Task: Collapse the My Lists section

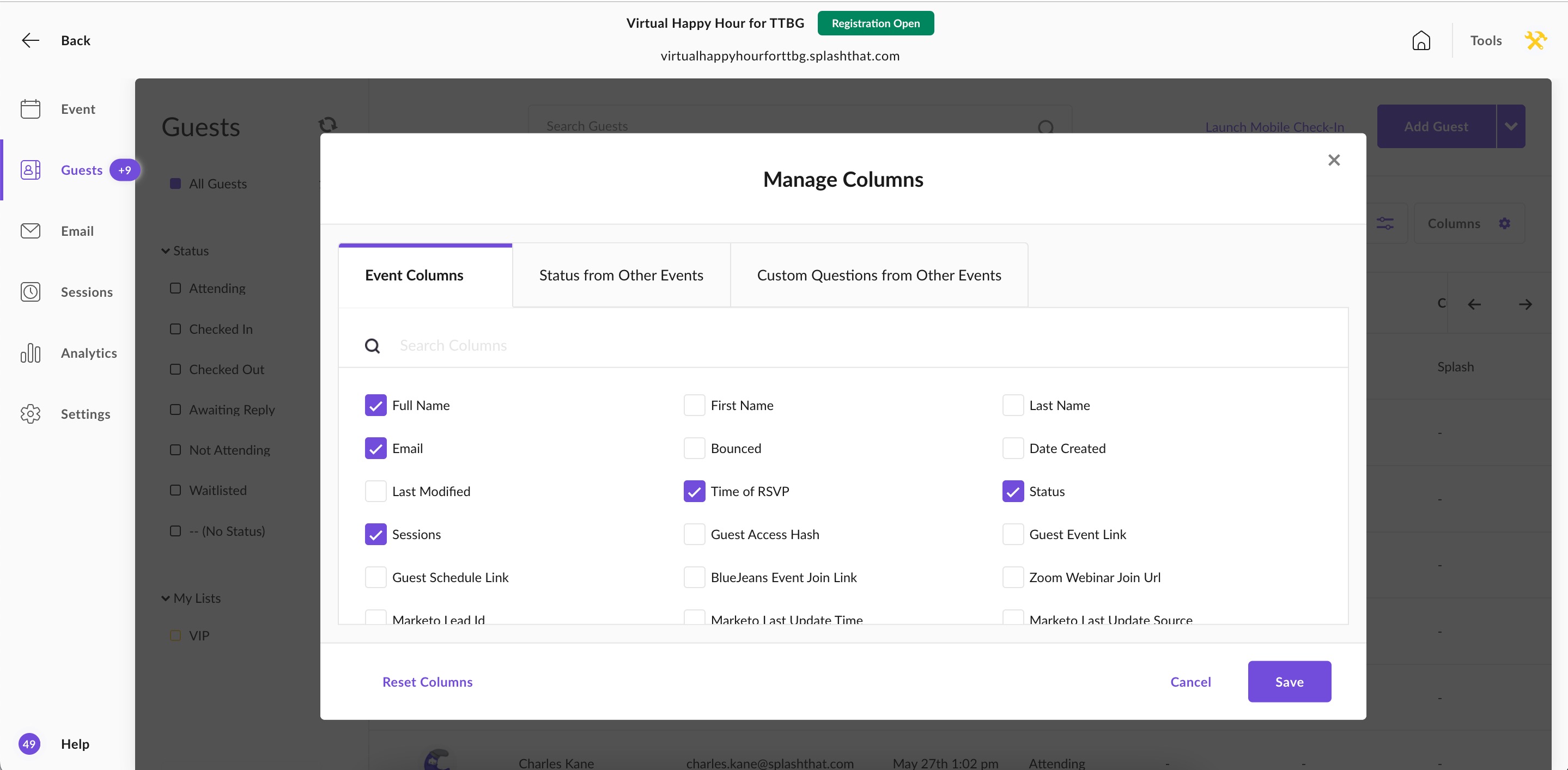Action: click(165, 598)
